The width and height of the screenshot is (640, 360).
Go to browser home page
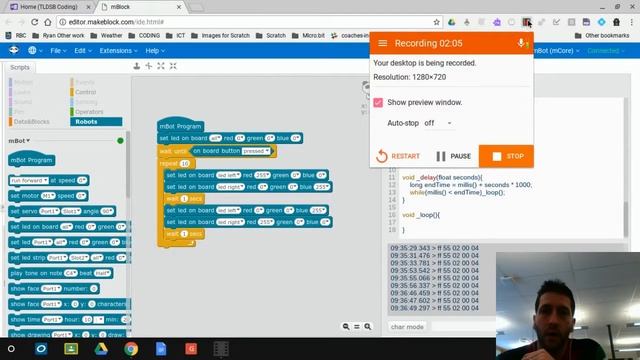[48, 22]
